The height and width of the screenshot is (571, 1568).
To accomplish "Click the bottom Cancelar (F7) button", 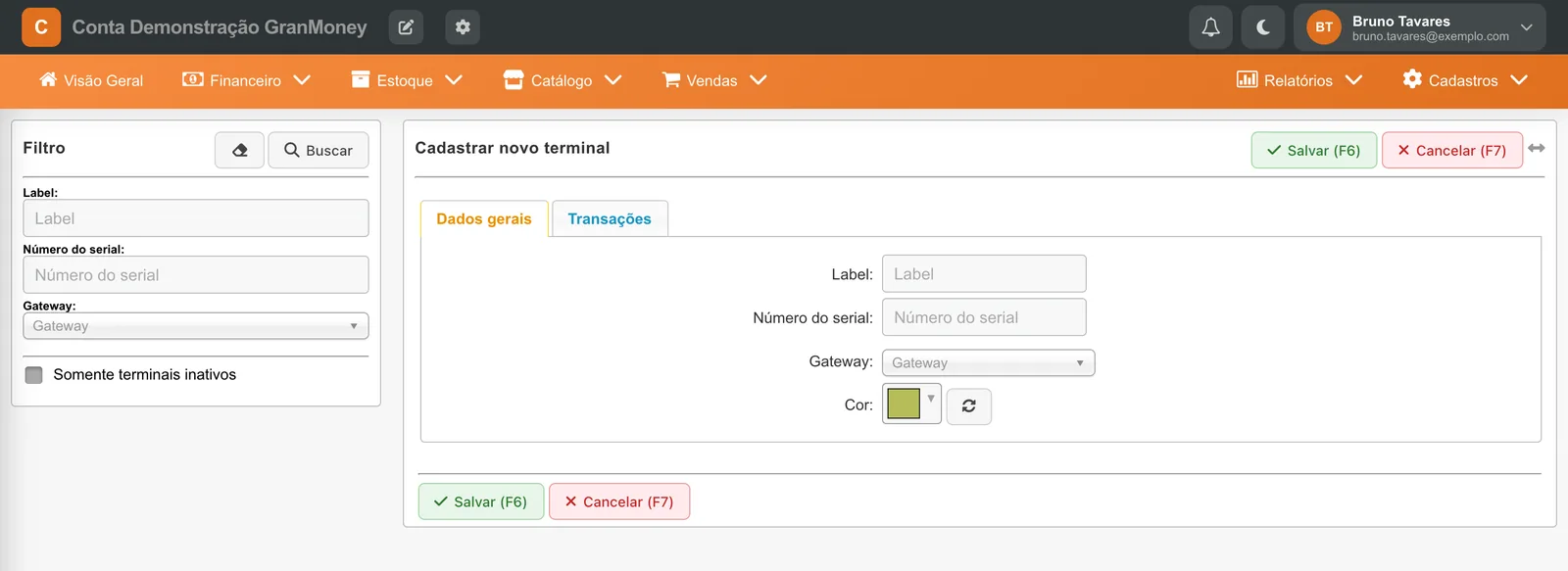I will tap(619, 501).
